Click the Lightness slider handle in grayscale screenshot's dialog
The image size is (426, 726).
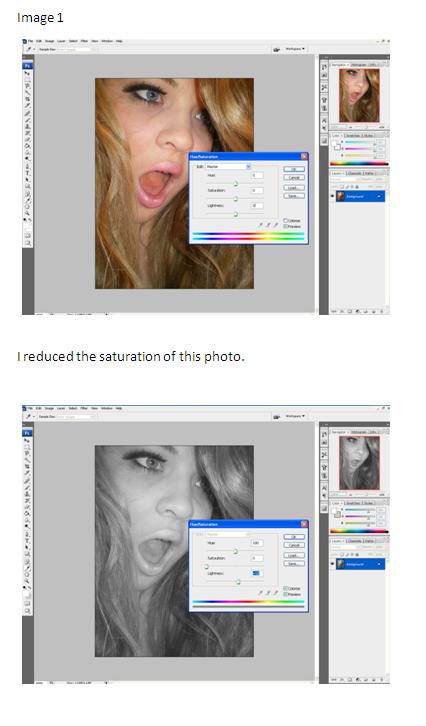[x=238, y=582]
